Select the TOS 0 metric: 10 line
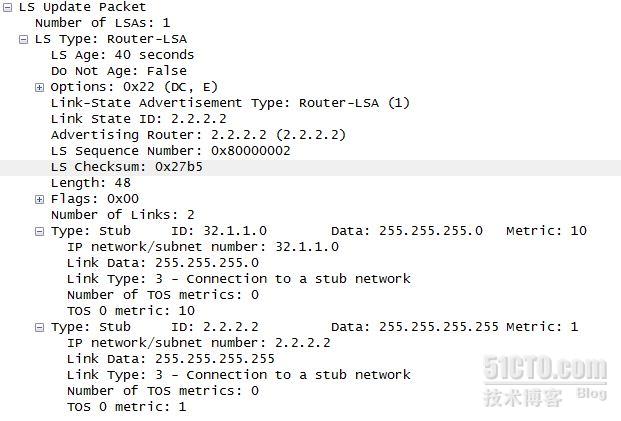 [x=131, y=311]
